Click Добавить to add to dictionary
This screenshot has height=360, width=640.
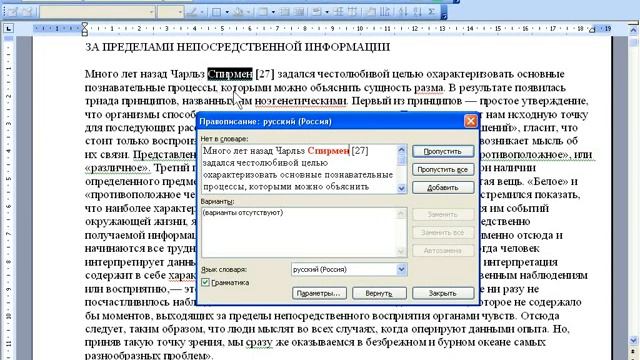pyautogui.click(x=443, y=188)
